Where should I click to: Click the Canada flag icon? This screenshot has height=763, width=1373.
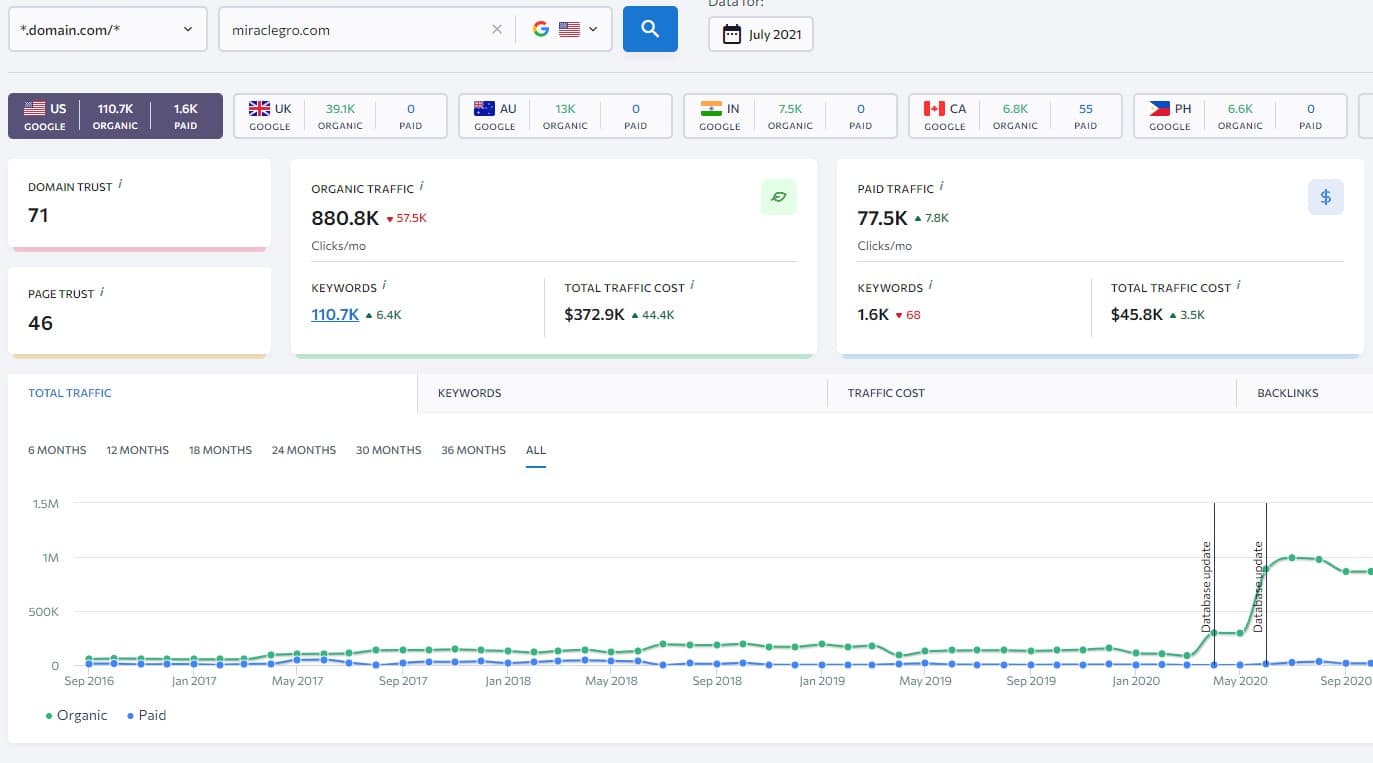[934, 108]
